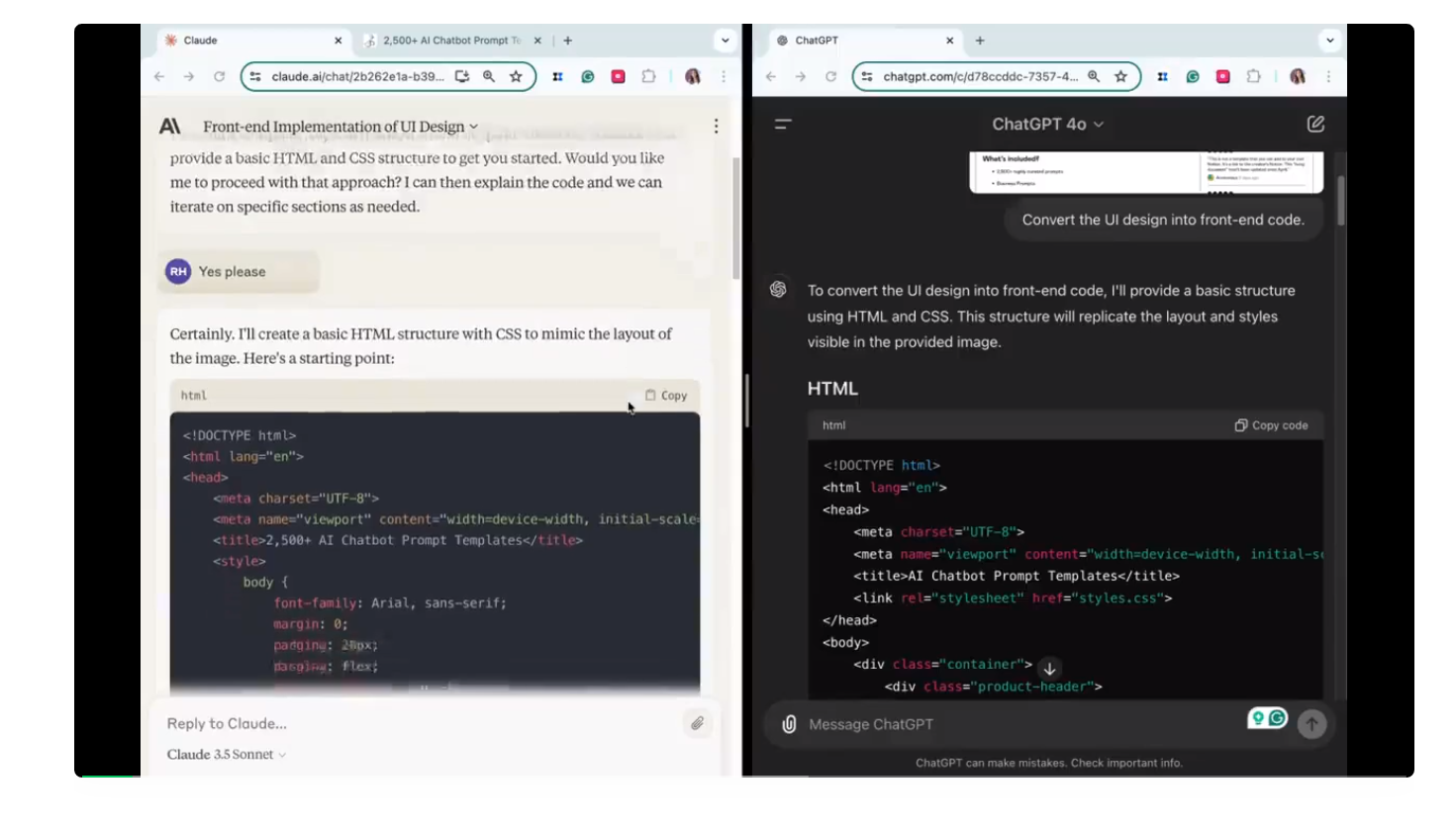This screenshot has height=828, width=1456.
Task: Click the HTML heading in ChatGPT response
Action: pyautogui.click(x=832, y=389)
